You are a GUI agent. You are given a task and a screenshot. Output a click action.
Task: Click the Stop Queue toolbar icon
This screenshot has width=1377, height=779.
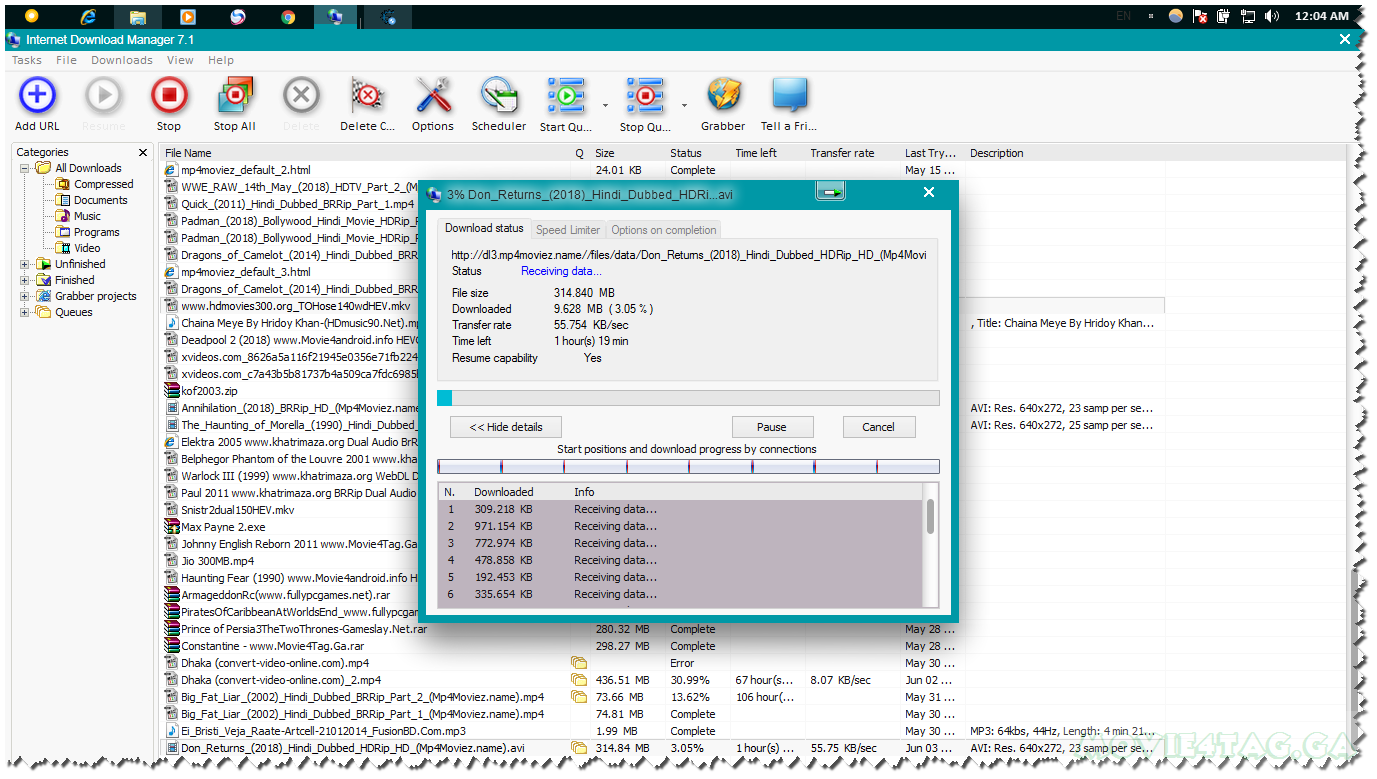point(645,97)
